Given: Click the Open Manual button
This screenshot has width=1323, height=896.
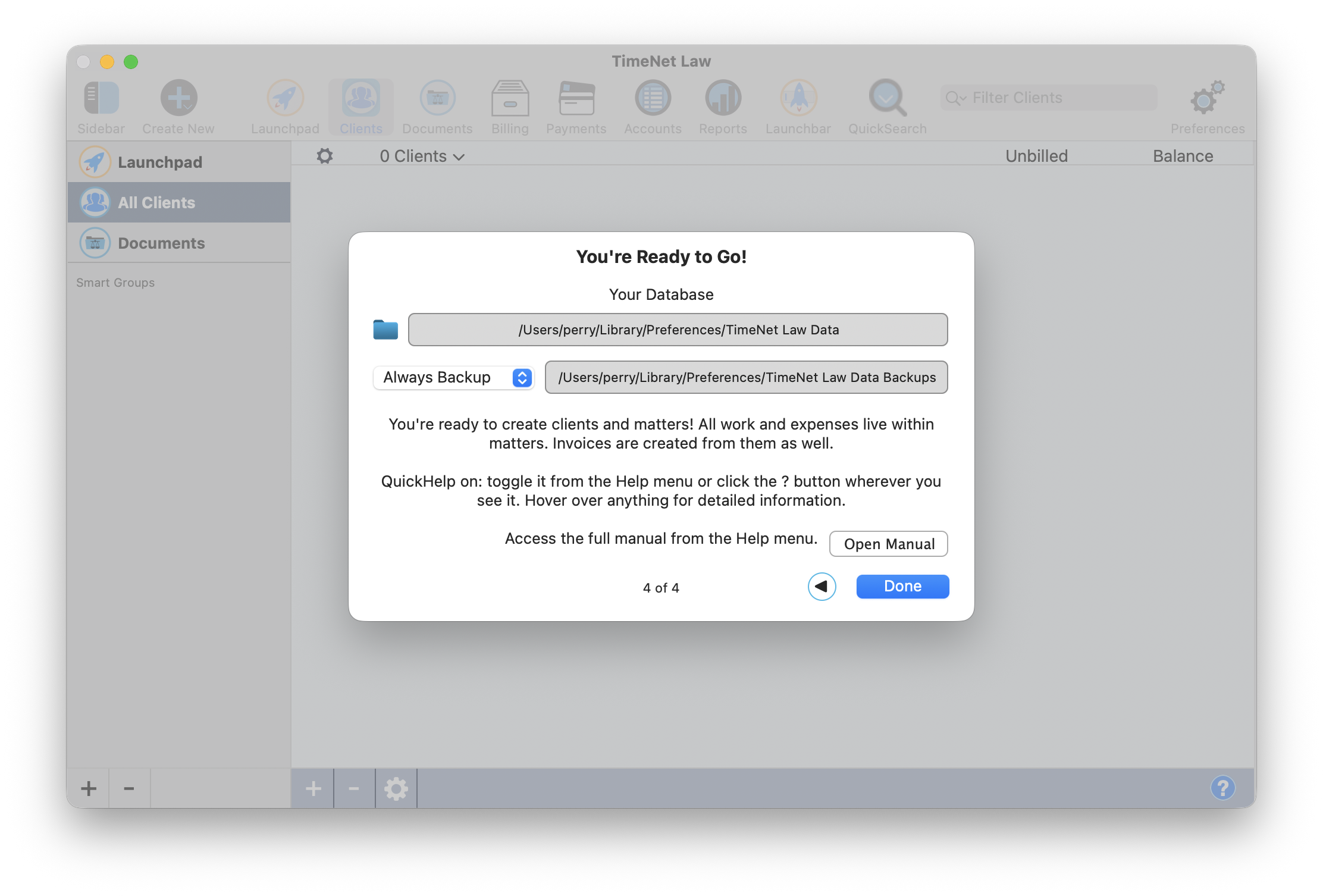Looking at the screenshot, I should point(889,544).
